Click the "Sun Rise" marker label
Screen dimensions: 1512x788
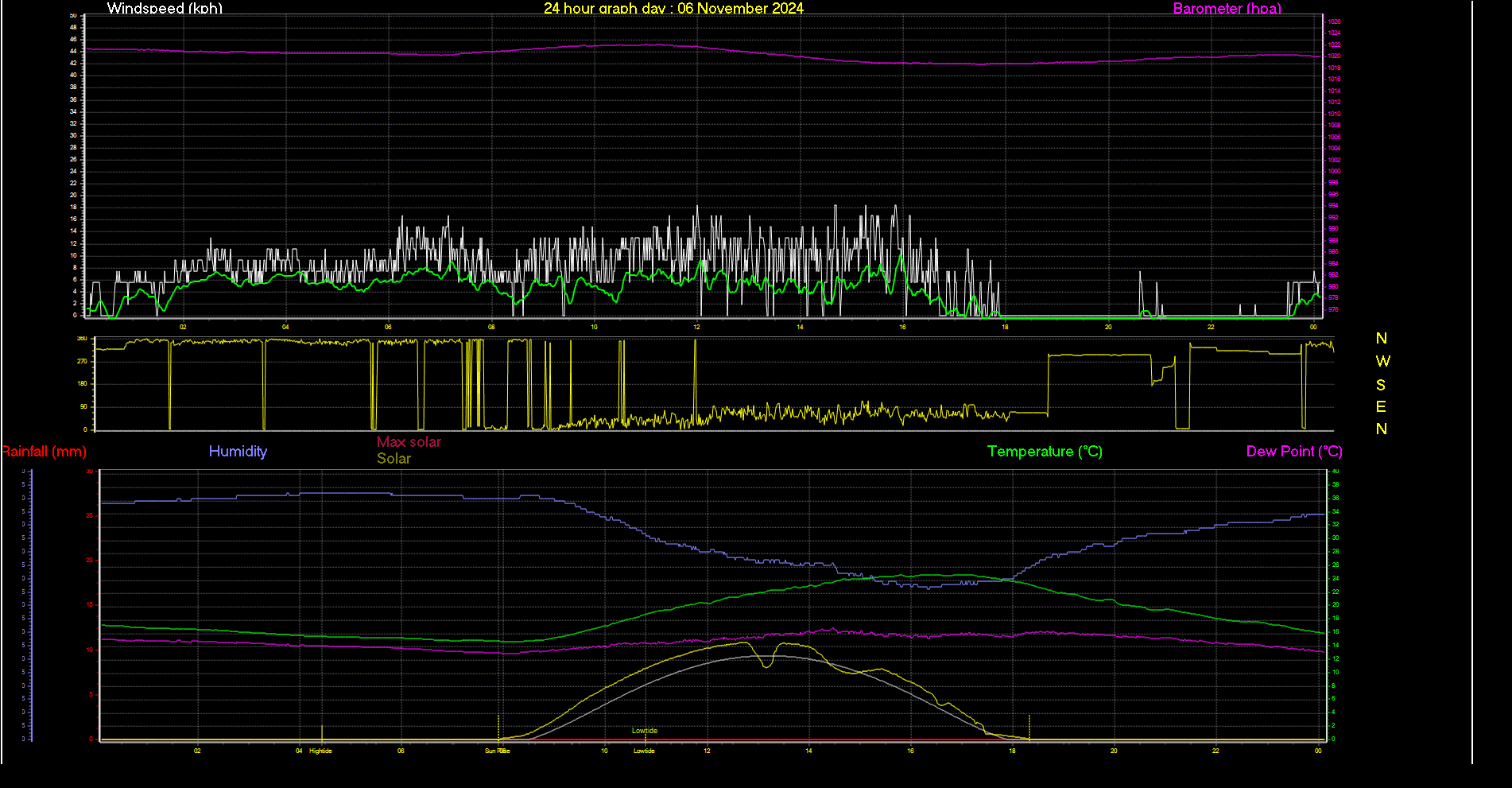pyautogui.click(x=498, y=751)
